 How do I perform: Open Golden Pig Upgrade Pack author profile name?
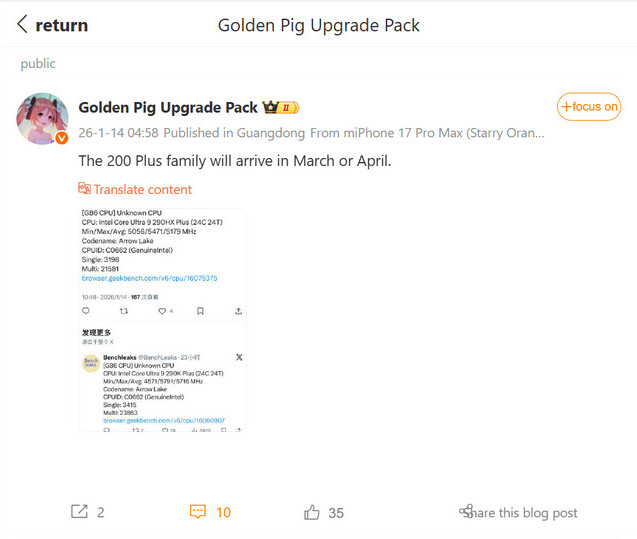pos(168,107)
